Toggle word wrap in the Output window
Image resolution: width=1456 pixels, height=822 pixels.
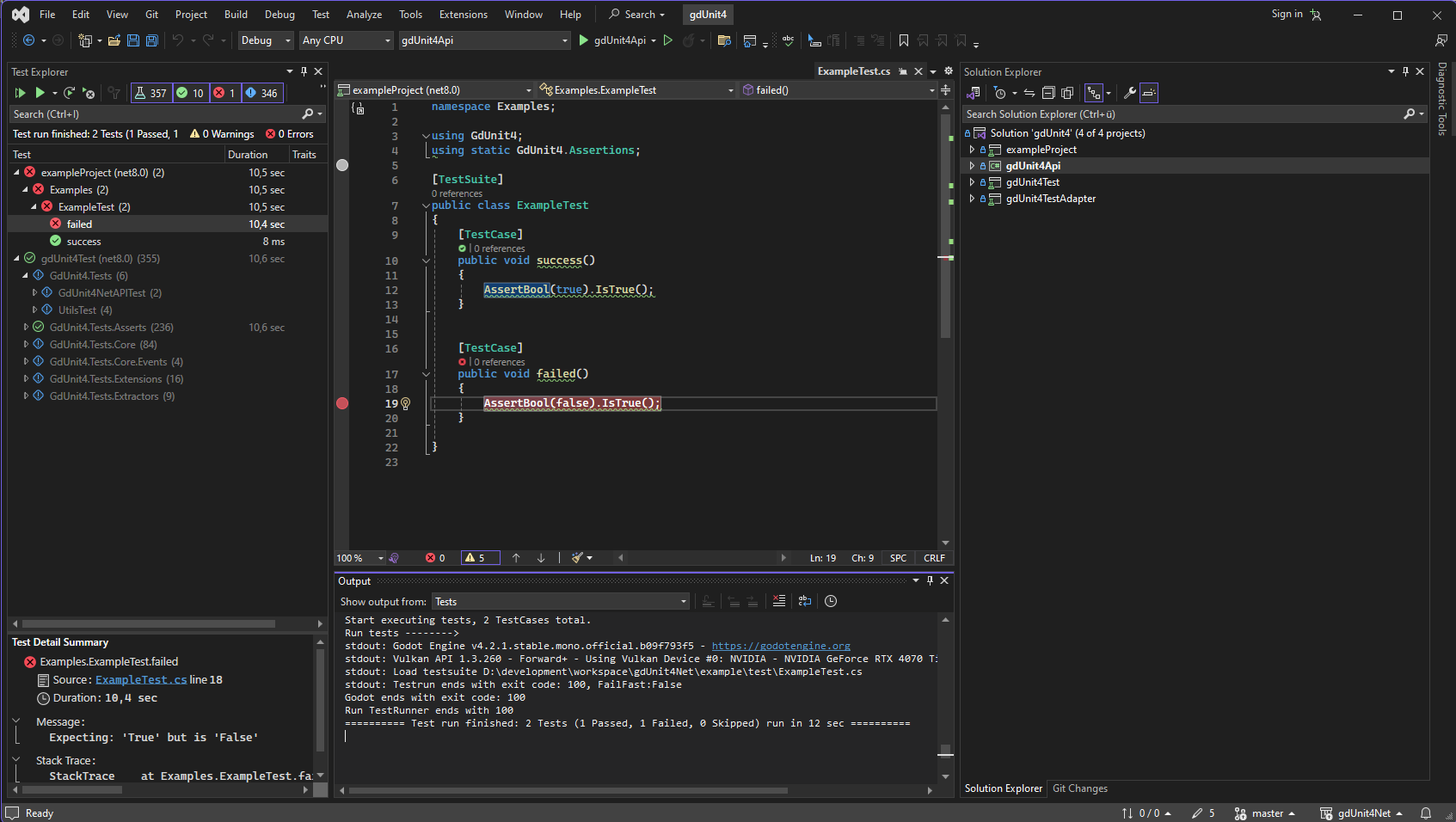point(805,601)
